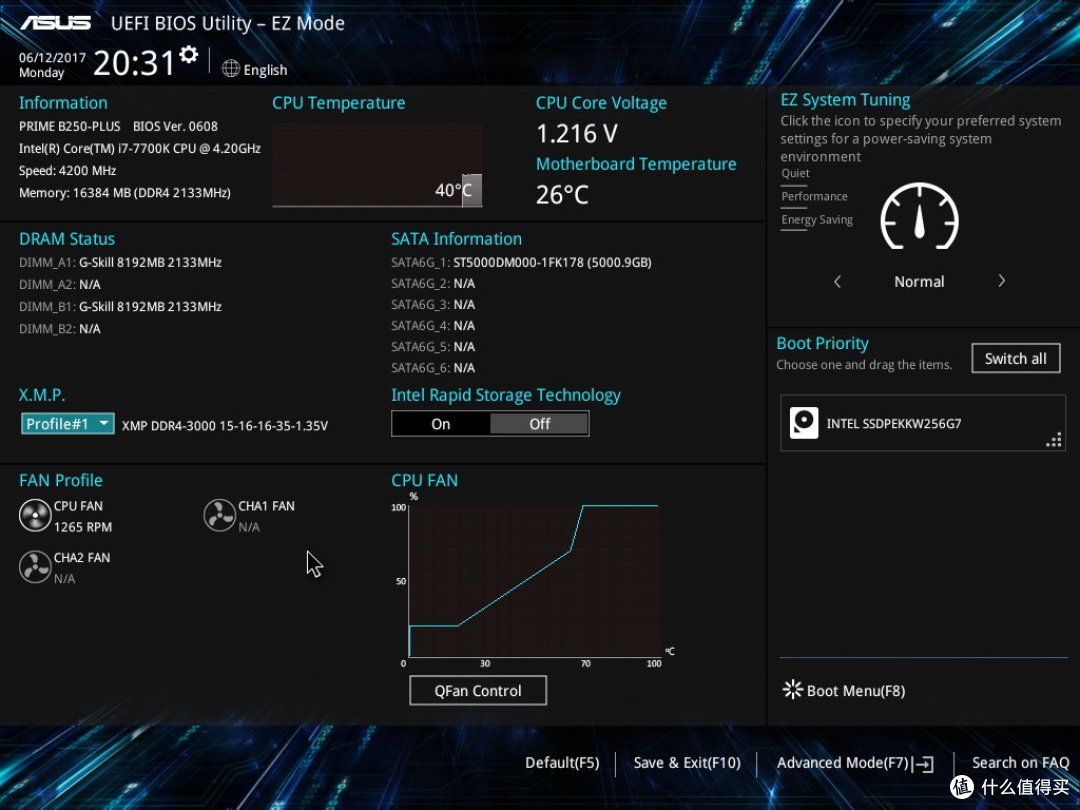Switch to Advanced Mode(F7)

[x=855, y=763]
